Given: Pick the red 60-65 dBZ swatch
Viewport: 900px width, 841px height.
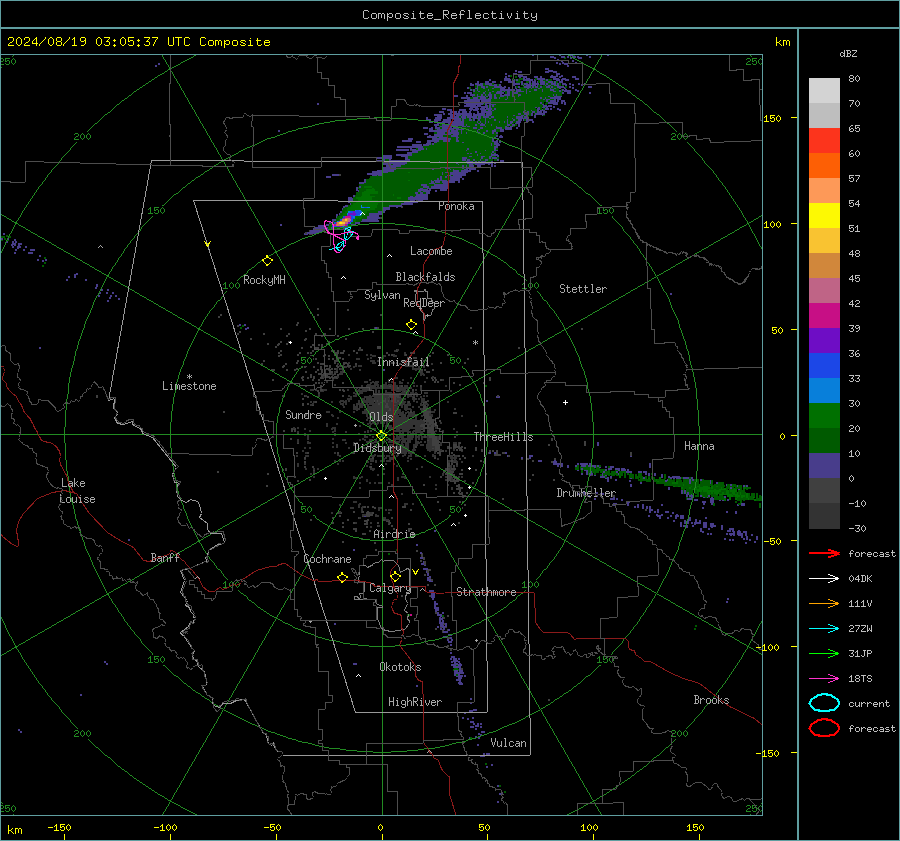Looking at the screenshot, I should pyautogui.click(x=824, y=141).
